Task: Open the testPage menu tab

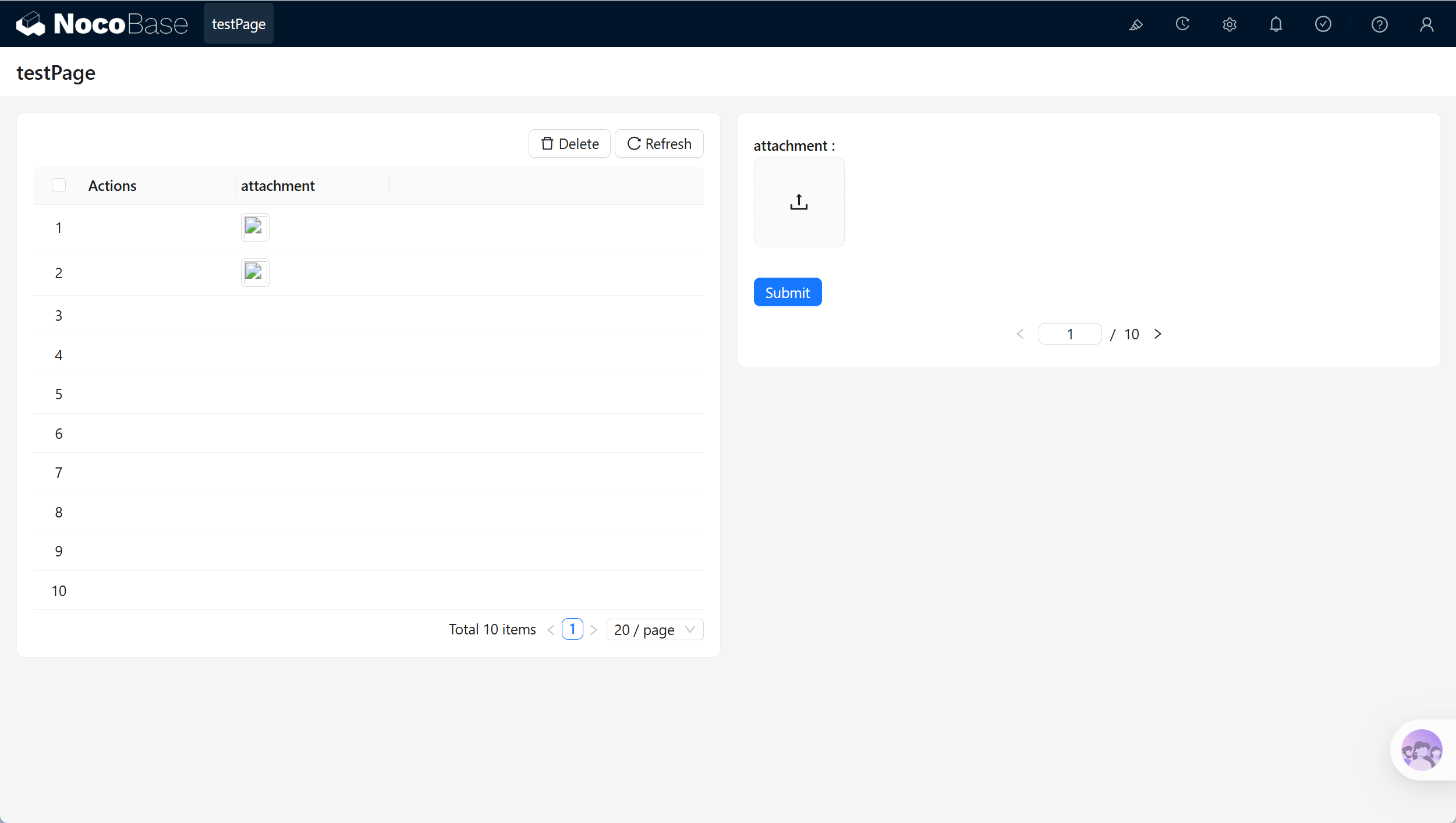Action: (239, 24)
